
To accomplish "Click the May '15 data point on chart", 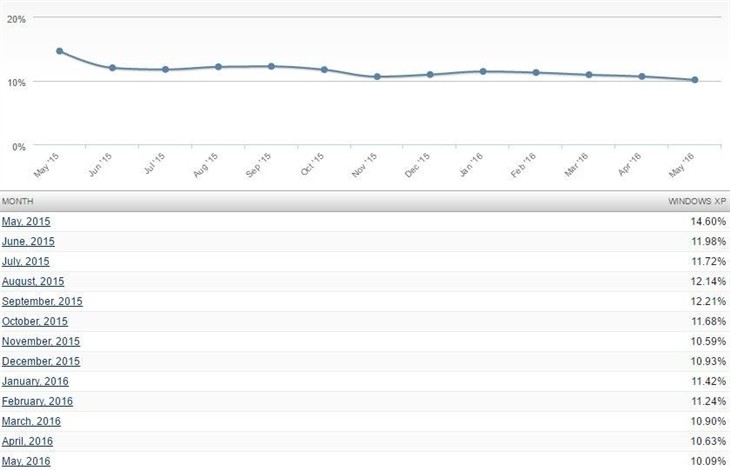I will coord(60,51).
